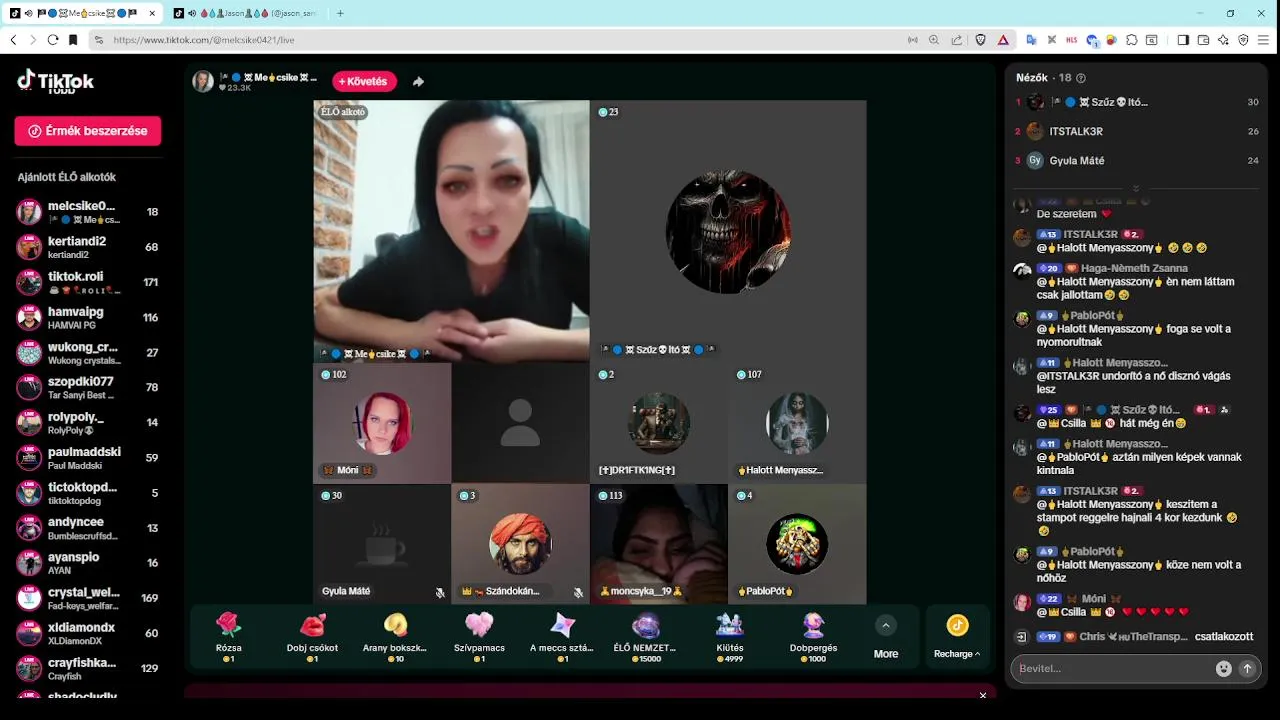Click chat user Haga-Németh Zsanna
Image resolution: width=1280 pixels, height=720 pixels.
(x=1134, y=268)
